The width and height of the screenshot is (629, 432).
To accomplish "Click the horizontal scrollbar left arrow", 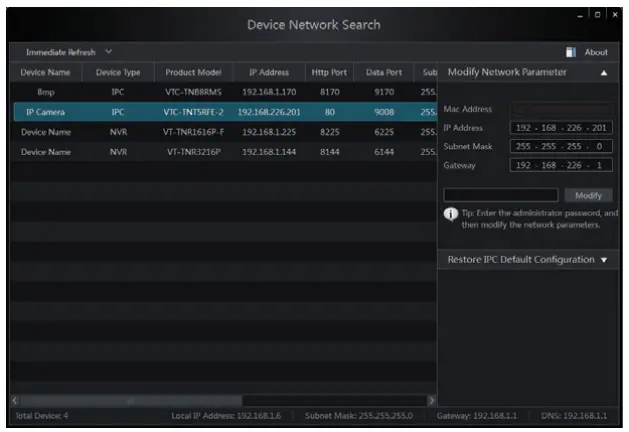I will click(15, 400).
